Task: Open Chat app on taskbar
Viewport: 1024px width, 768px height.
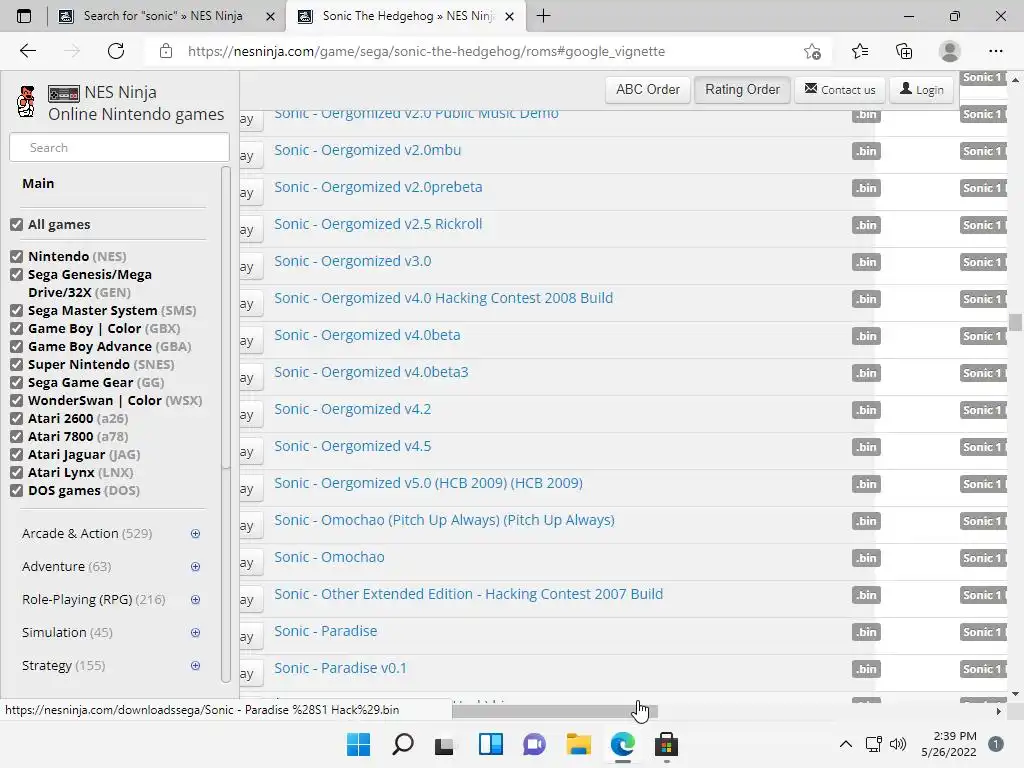Action: [534, 744]
